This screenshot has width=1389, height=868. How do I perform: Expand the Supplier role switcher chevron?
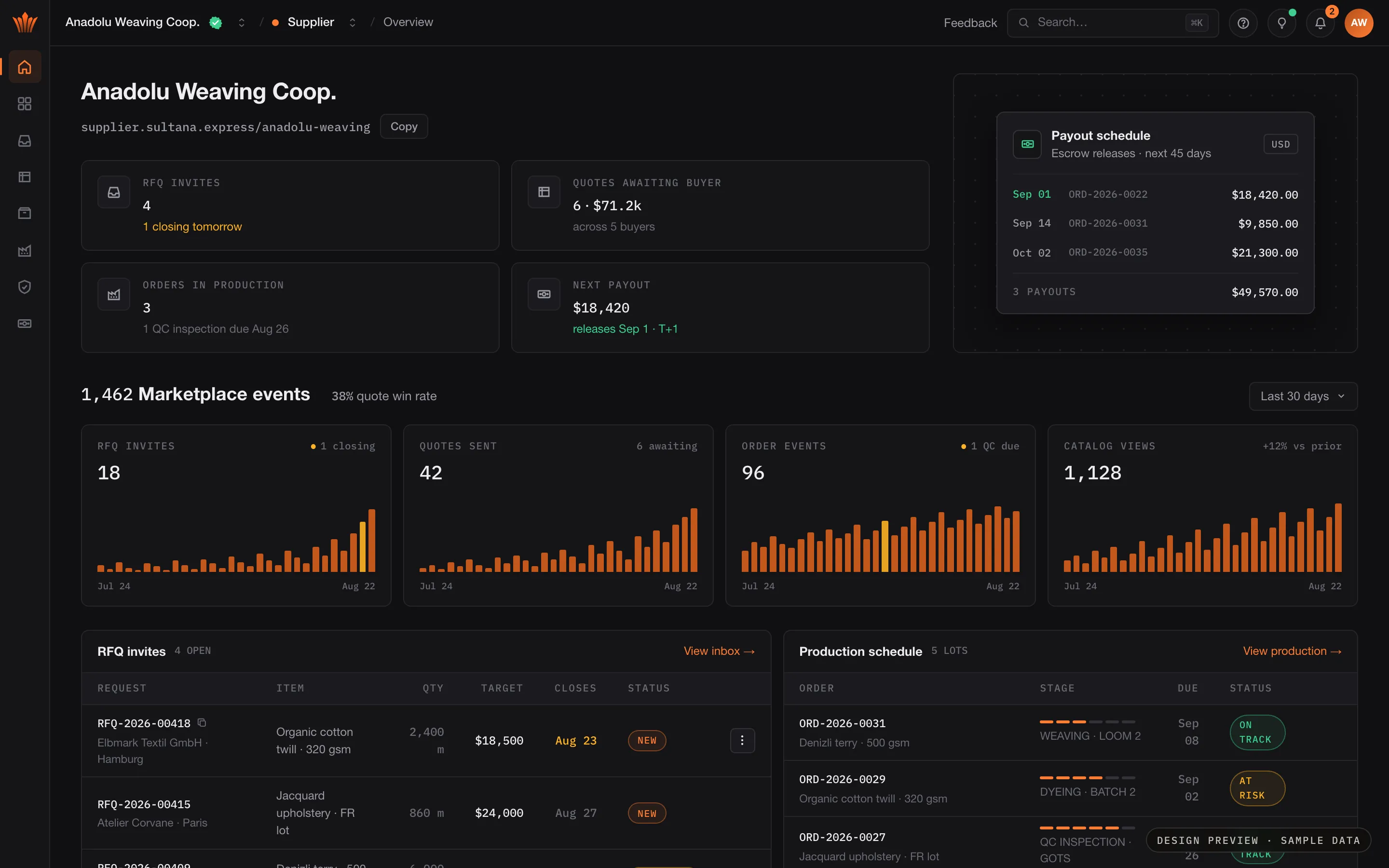click(x=353, y=22)
